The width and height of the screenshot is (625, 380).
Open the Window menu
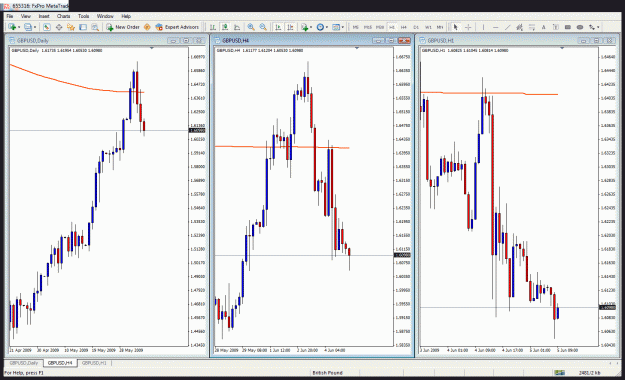[105, 16]
